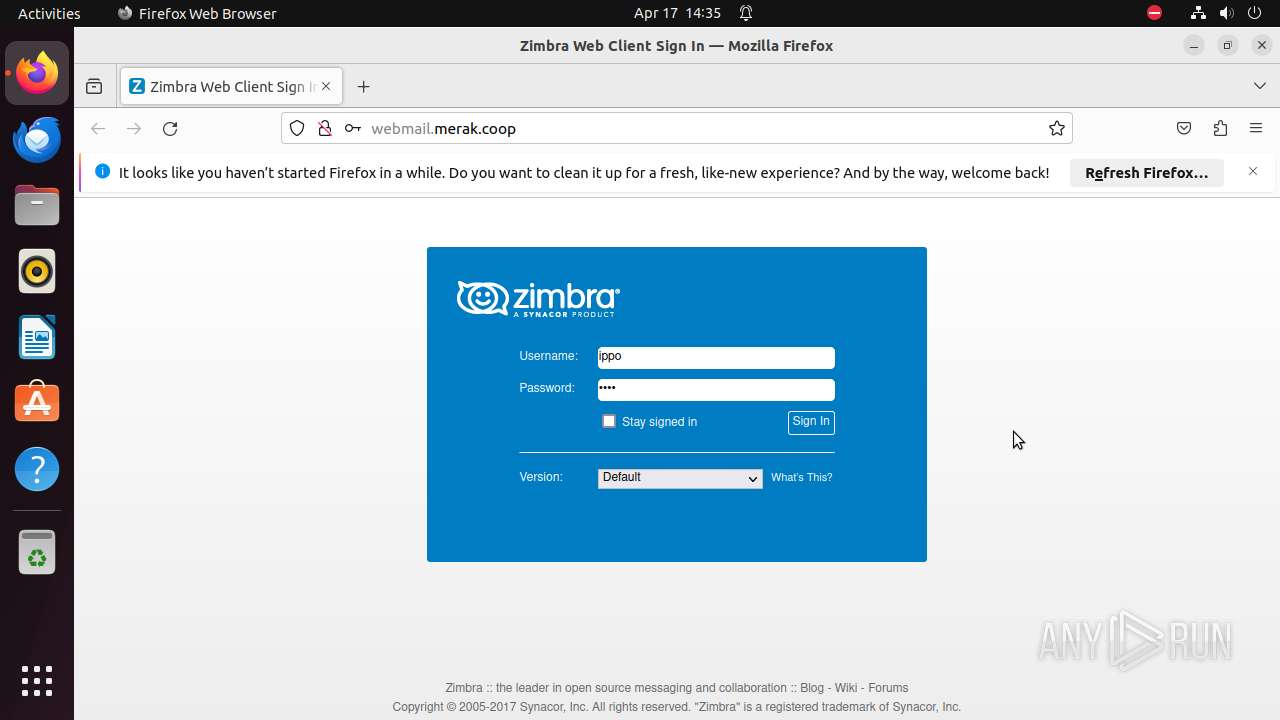Open Firefox hamburger application menu
Screen dimensions: 1280x720
[x=1256, y=128]
